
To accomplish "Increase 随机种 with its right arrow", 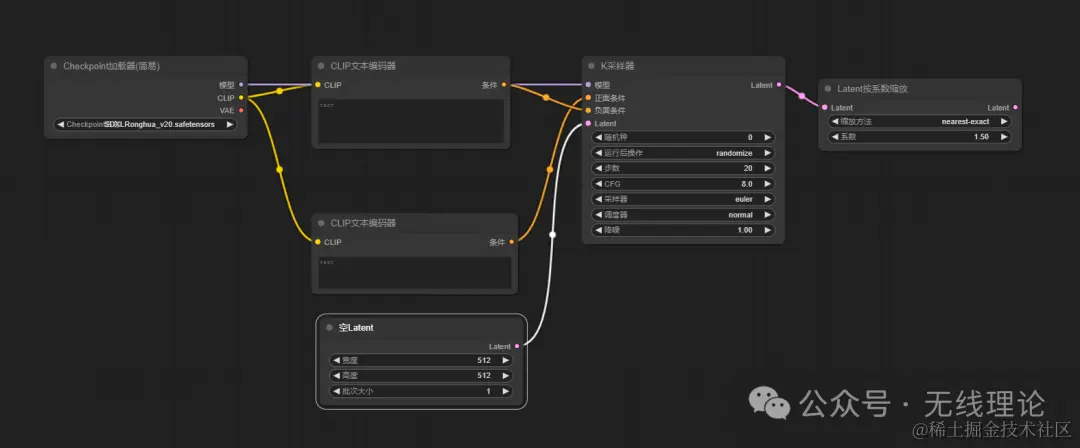I will click(x=767, y=137).
